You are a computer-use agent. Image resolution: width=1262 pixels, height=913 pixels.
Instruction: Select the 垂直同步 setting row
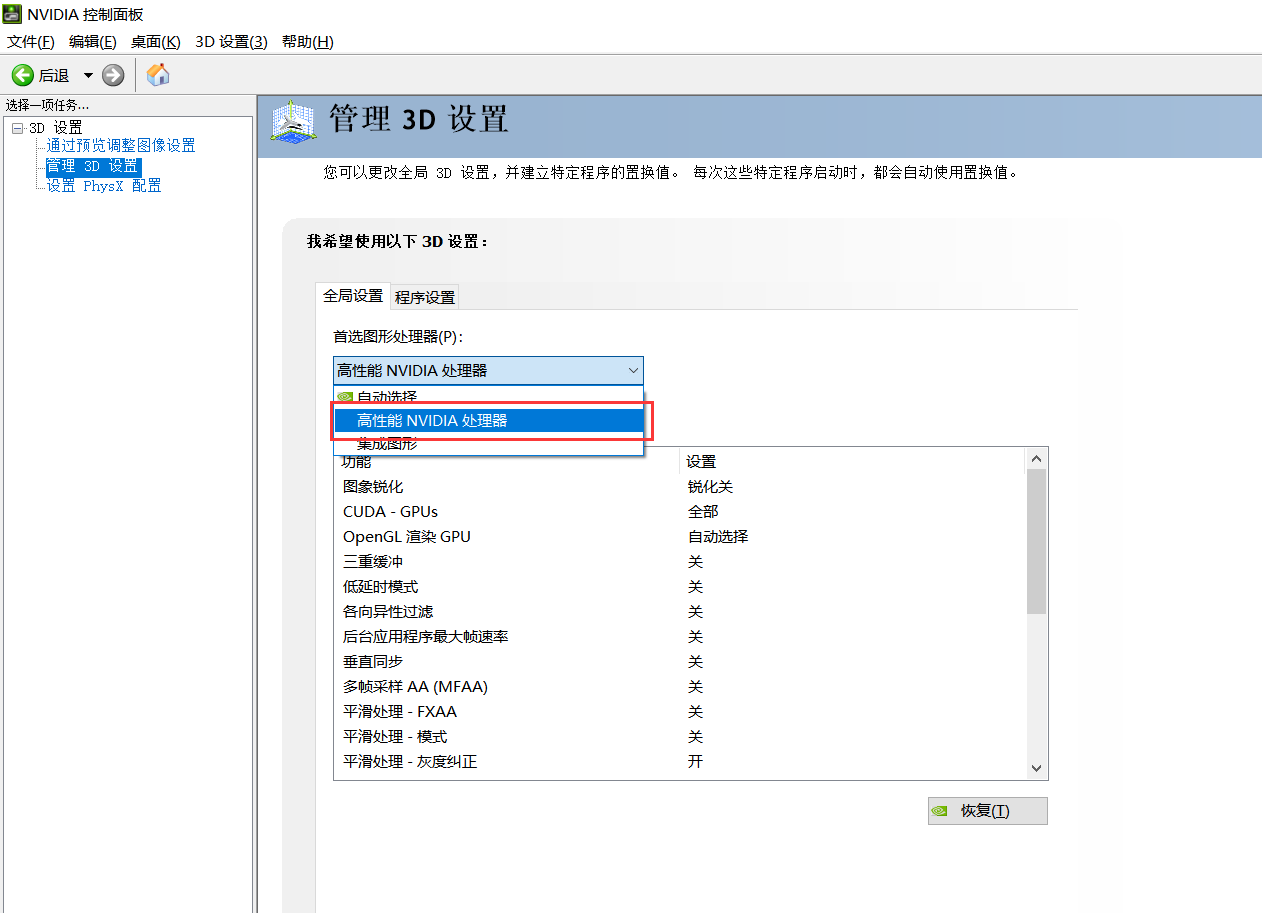tap(680, 662)
